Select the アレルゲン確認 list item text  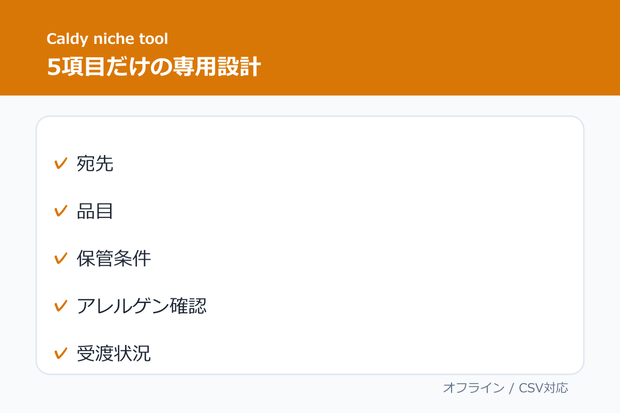[x=142, y=306]
